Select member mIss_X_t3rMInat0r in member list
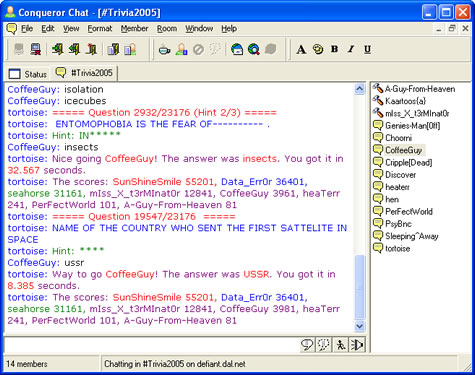The width and height of the screenshot is (475, 375). coord(411,113)
